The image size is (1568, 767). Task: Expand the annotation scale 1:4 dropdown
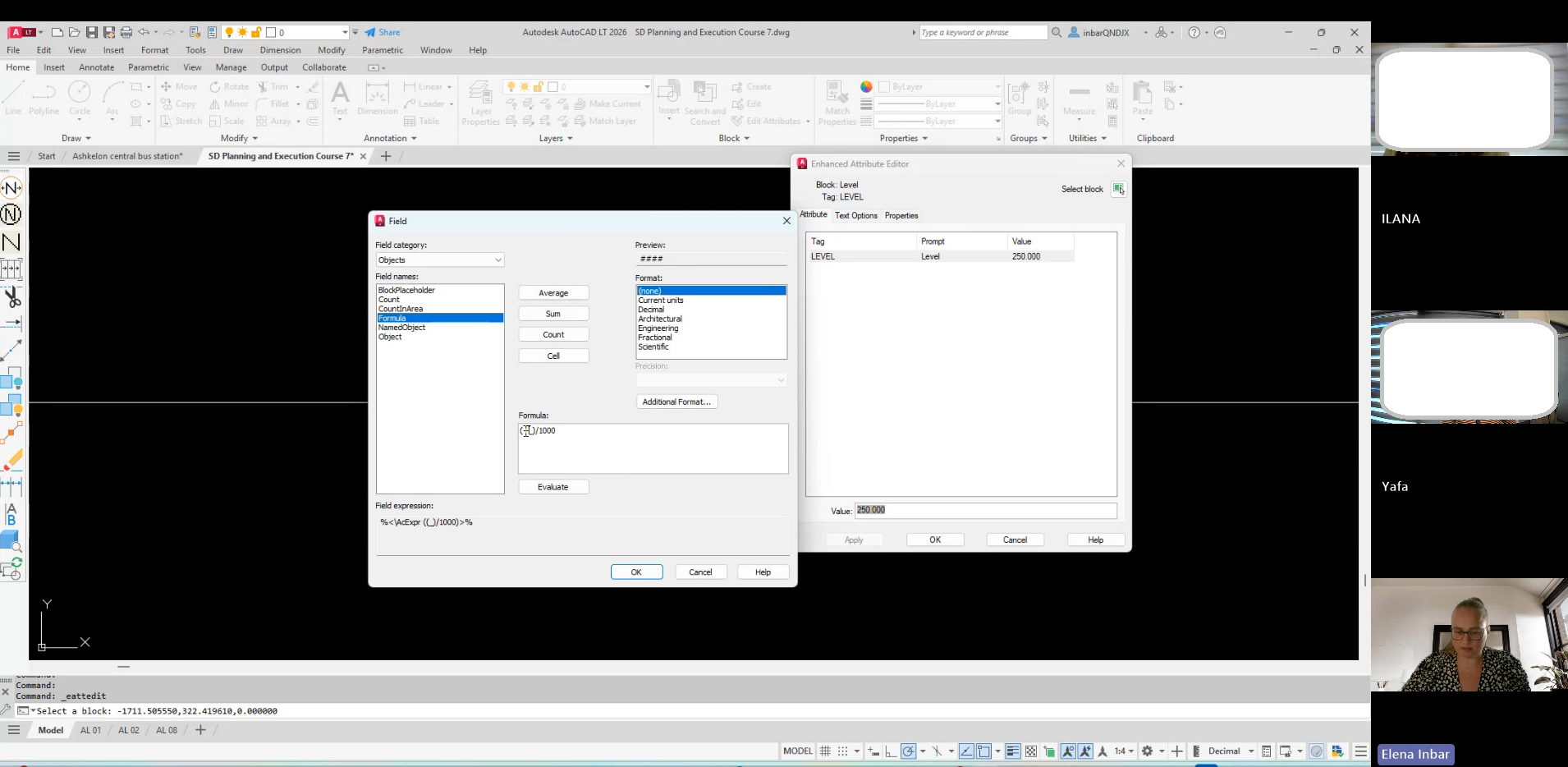pyautogui.click(x=1131, y=751)
